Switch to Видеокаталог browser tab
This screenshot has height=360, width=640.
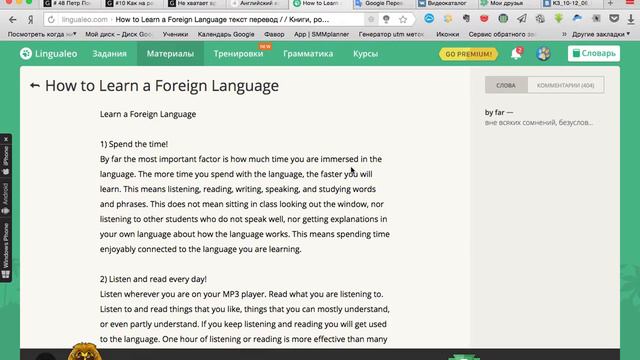tap(443, 3)
